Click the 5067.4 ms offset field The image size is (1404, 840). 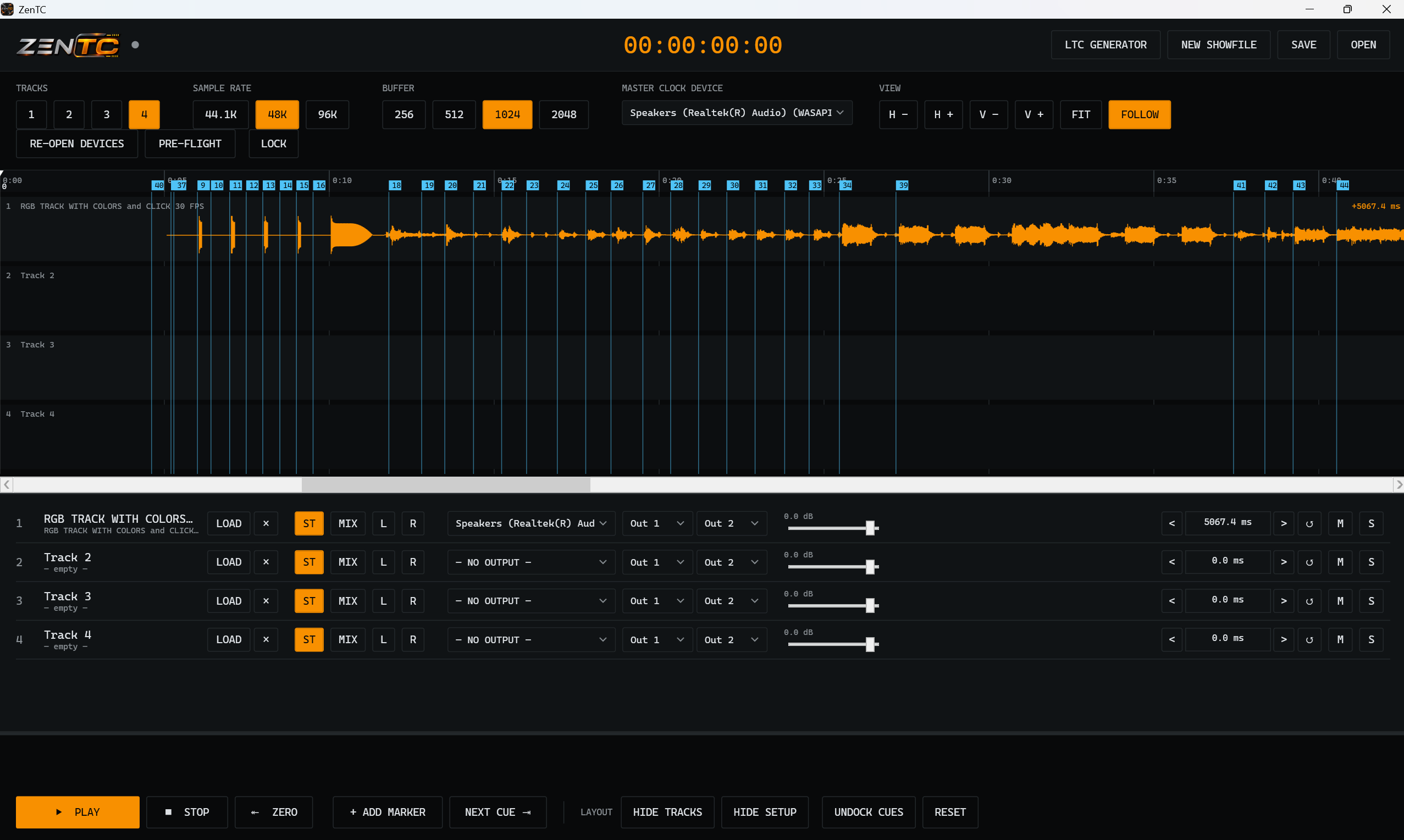point(1228,522)
